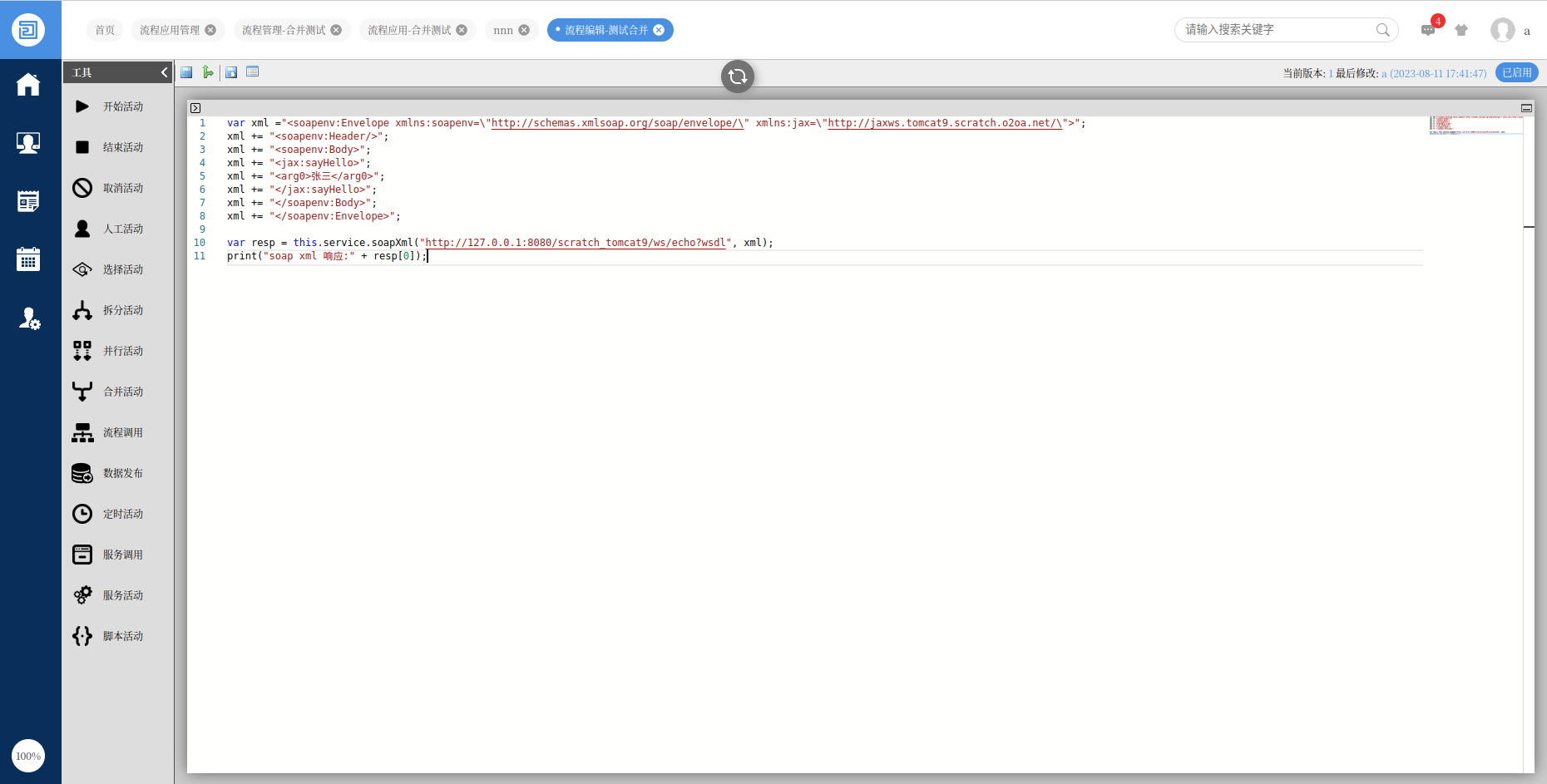This screenshot has height=784, width=1547.
Task: Close the 流程应用管理 tab
Action: pyautogui.click(x=210, y=30)
